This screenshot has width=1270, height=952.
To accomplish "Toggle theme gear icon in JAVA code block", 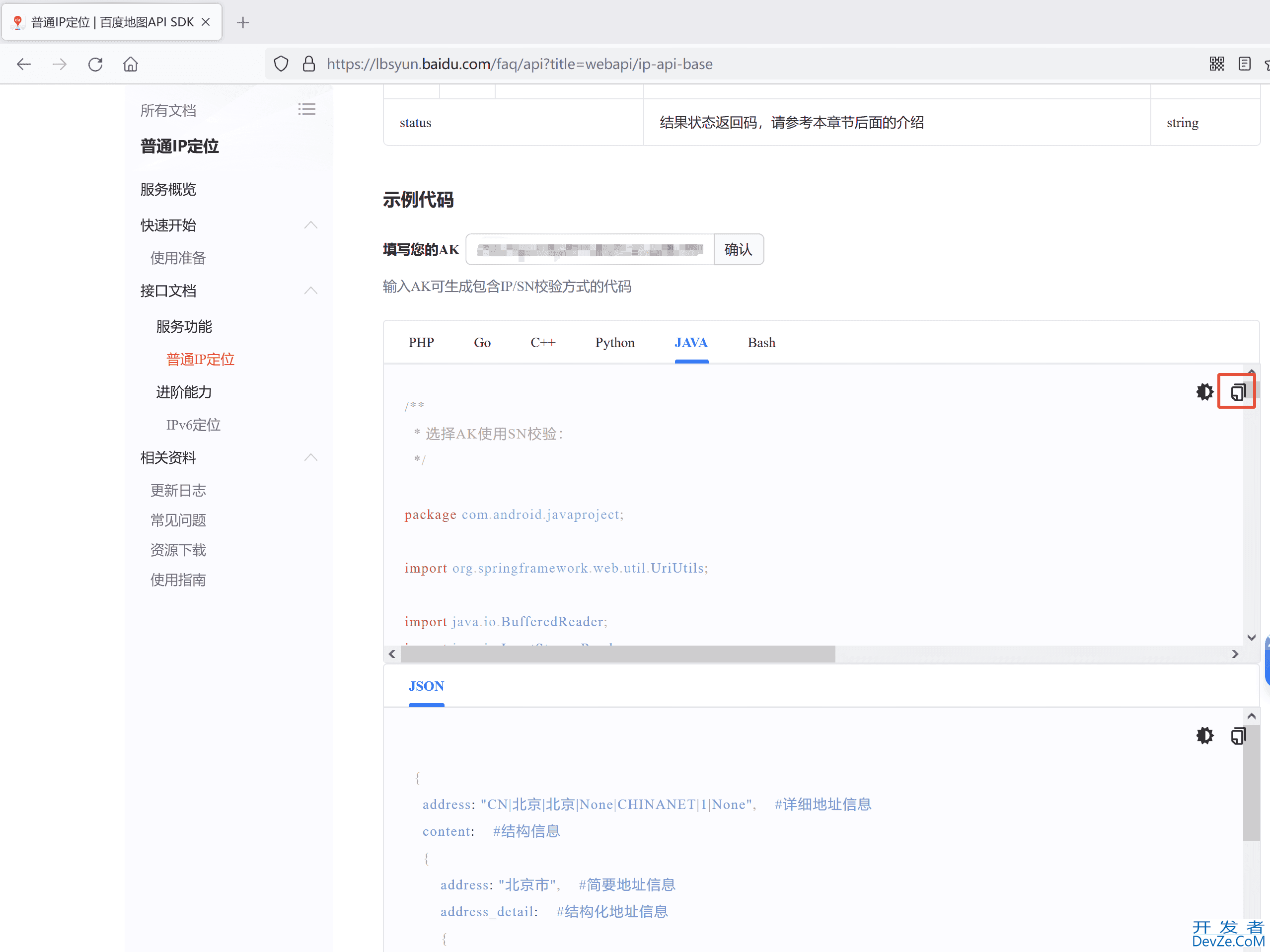I will [x=1204, y=392].
